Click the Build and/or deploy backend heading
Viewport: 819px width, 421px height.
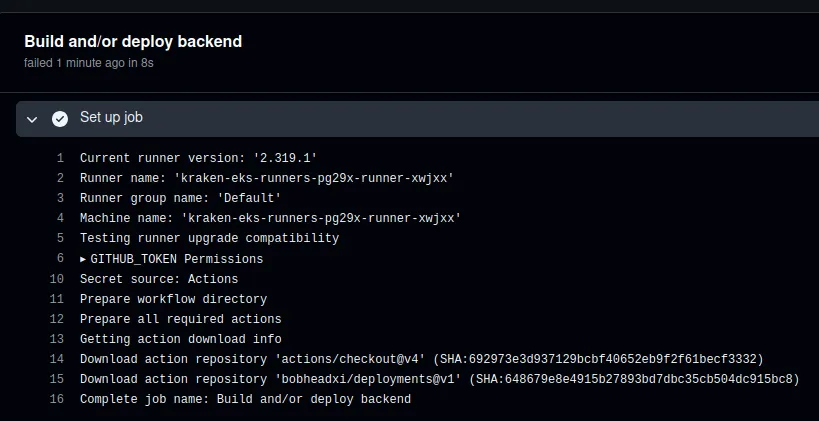pos(133,41)
